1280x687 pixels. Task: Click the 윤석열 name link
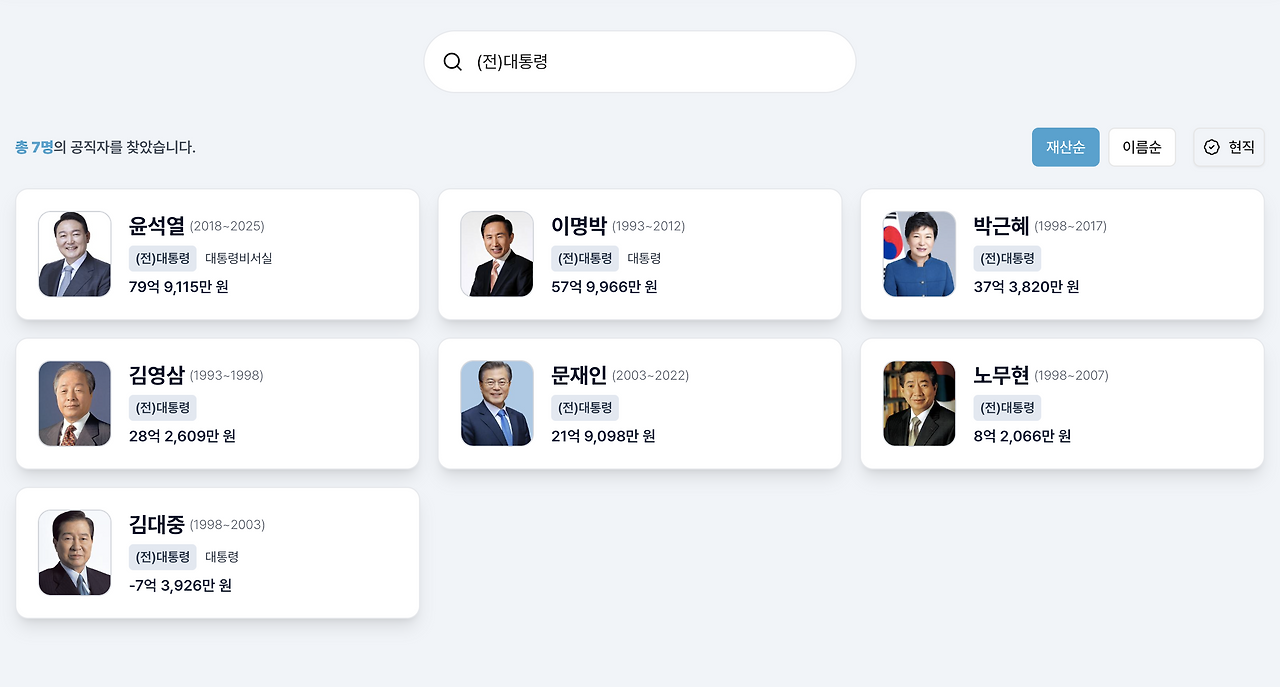click(x=157, y=226)
